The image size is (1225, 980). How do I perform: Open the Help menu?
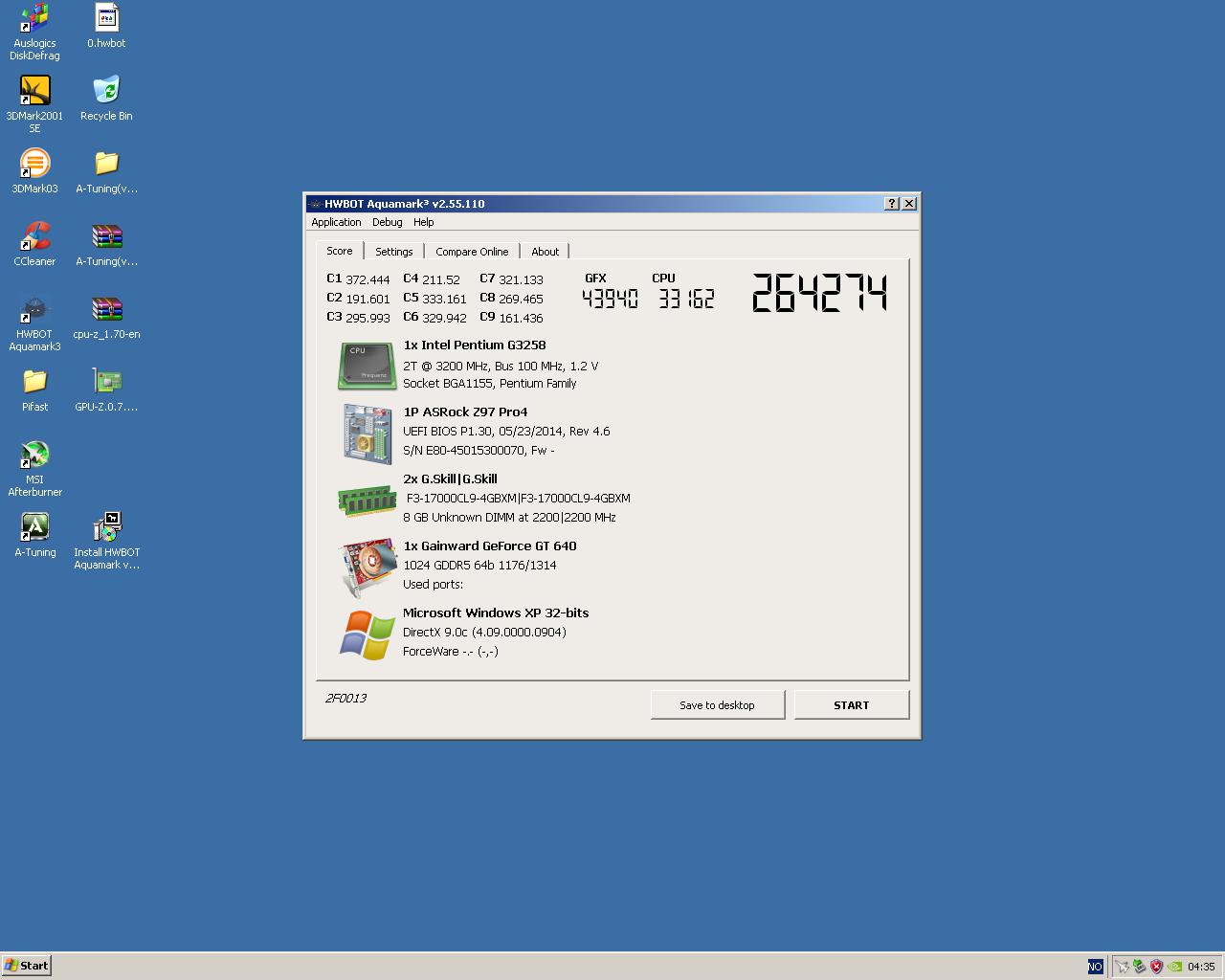(x=423, y=222)
